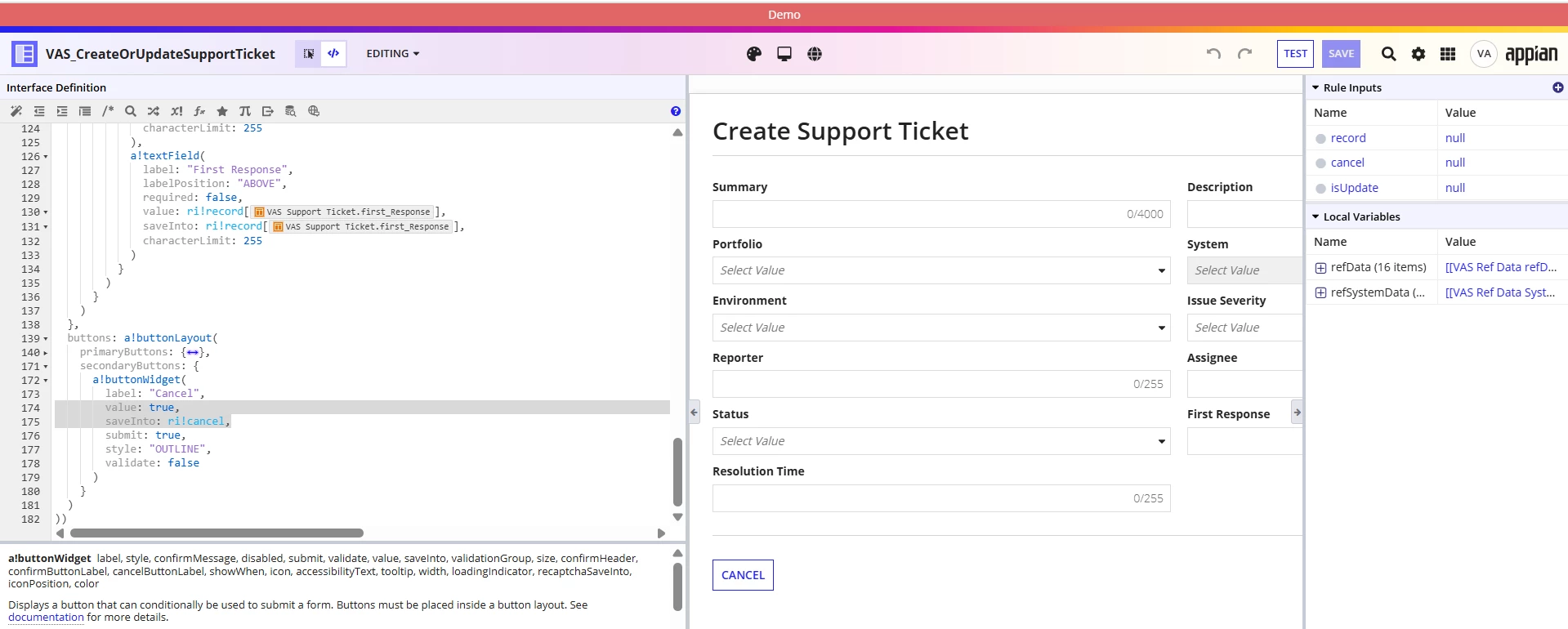Click the x! toolbar icon

(176, 111)
